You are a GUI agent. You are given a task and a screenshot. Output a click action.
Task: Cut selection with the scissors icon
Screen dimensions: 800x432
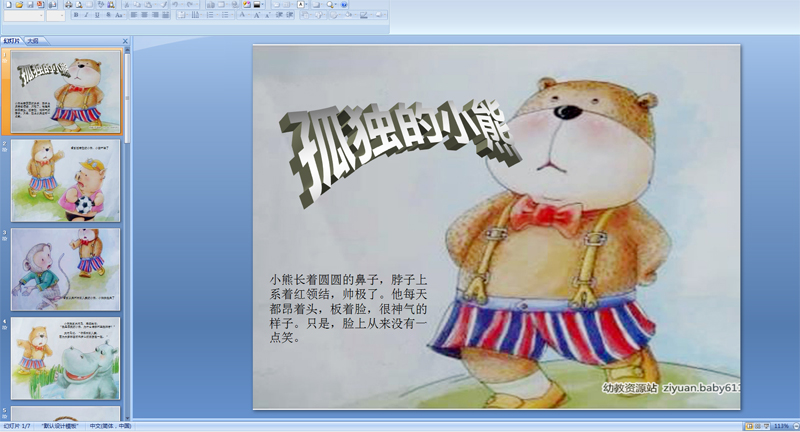coord(127,5)
